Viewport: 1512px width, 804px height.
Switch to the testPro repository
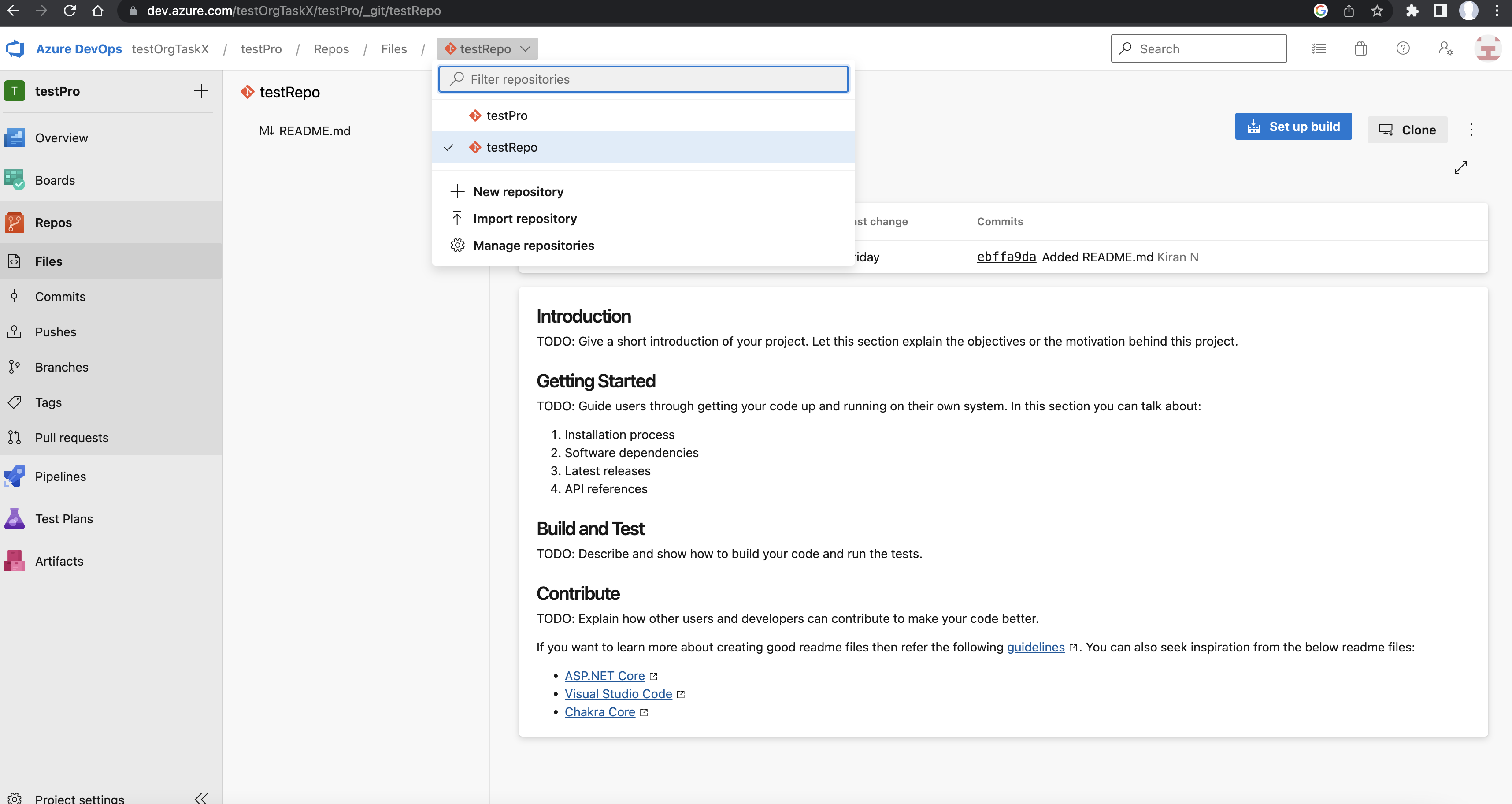(x=507, y=115)
